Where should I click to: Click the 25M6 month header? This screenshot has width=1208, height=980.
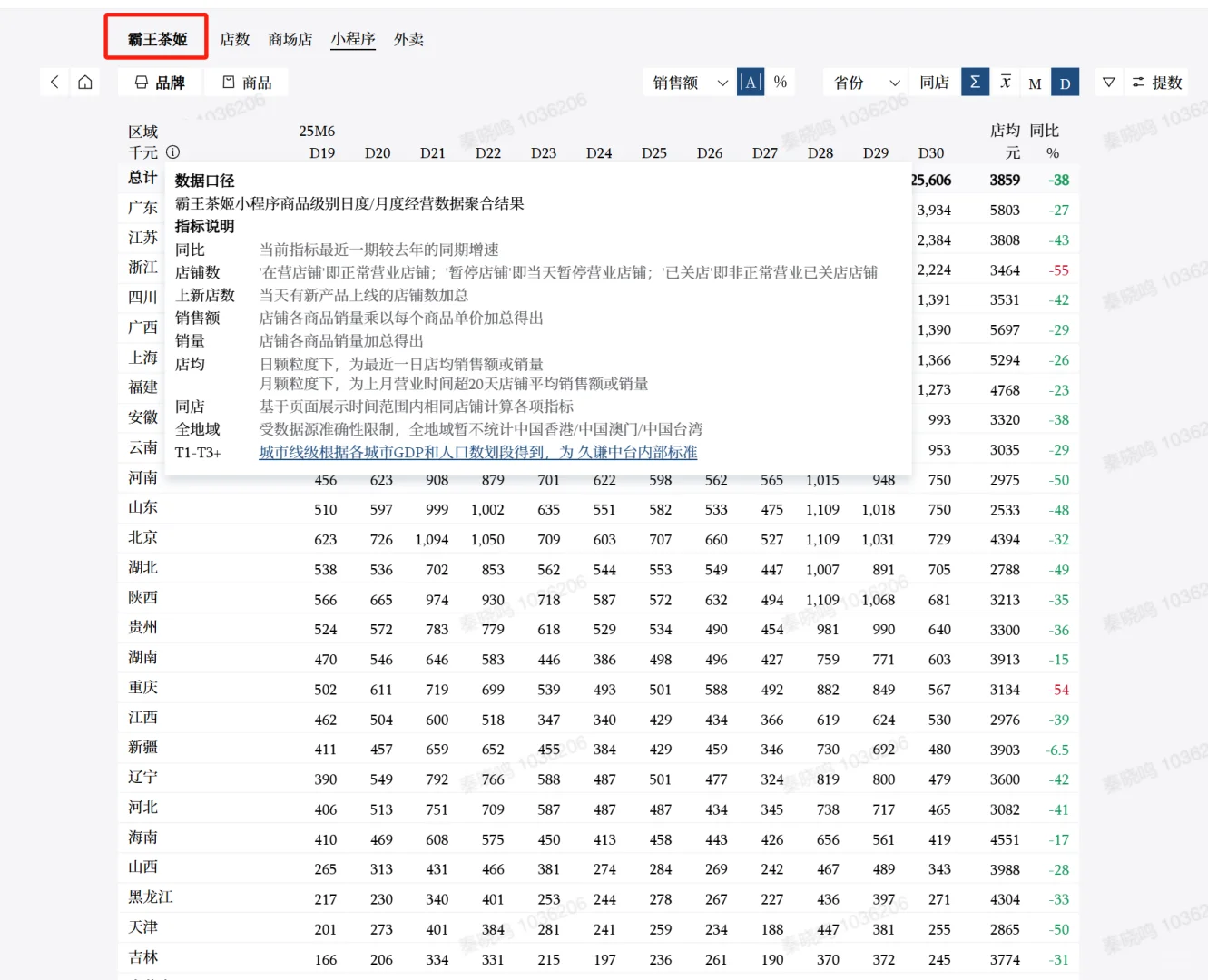click(317, 131)
